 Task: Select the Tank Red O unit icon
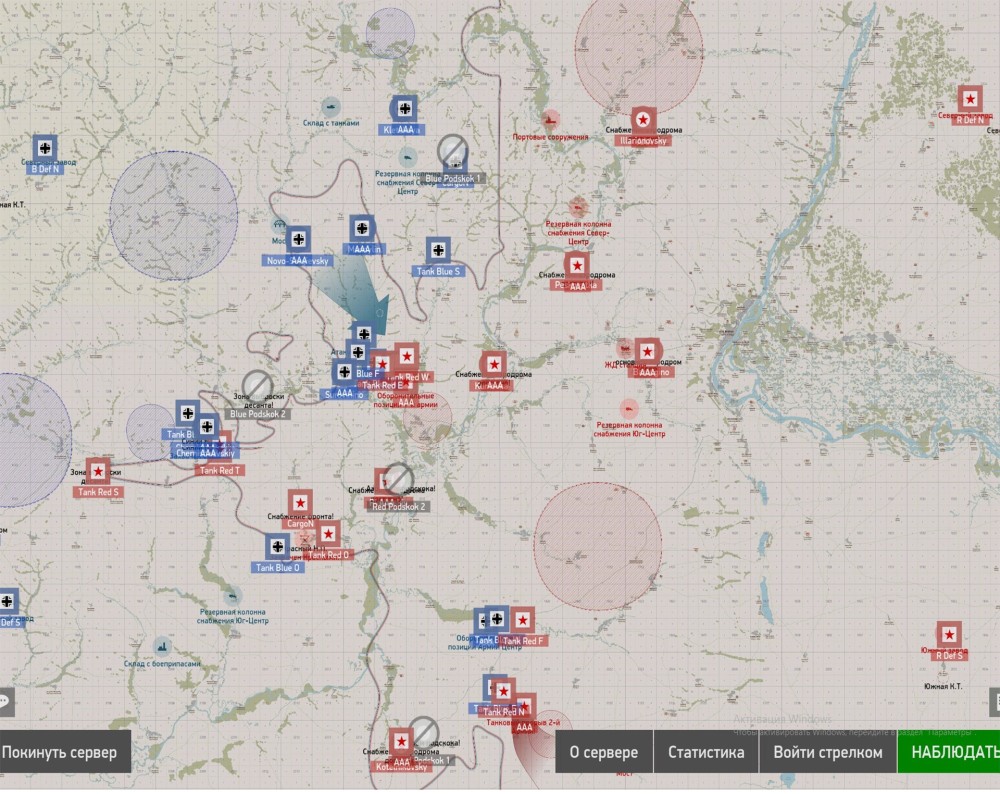pos(328,534)
